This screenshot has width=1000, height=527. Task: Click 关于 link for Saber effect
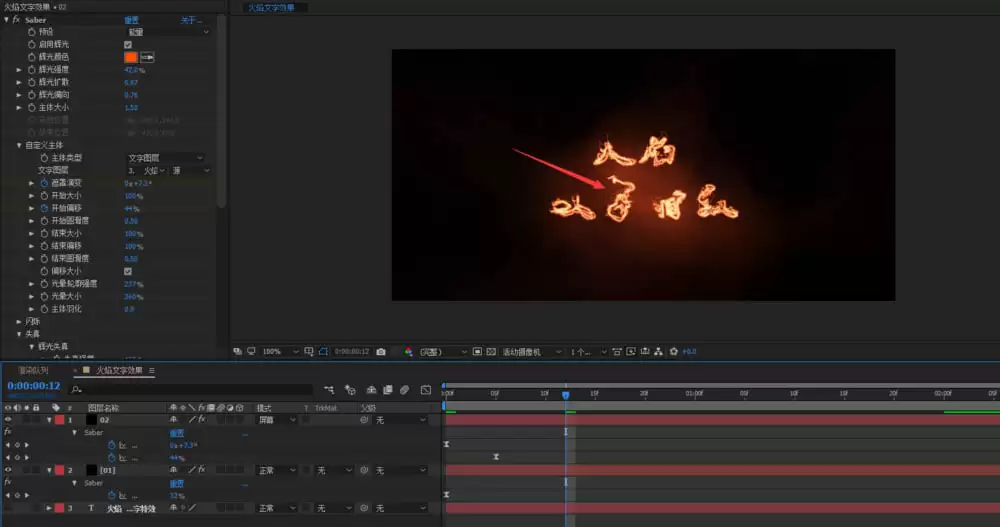(x=191, y=20)
